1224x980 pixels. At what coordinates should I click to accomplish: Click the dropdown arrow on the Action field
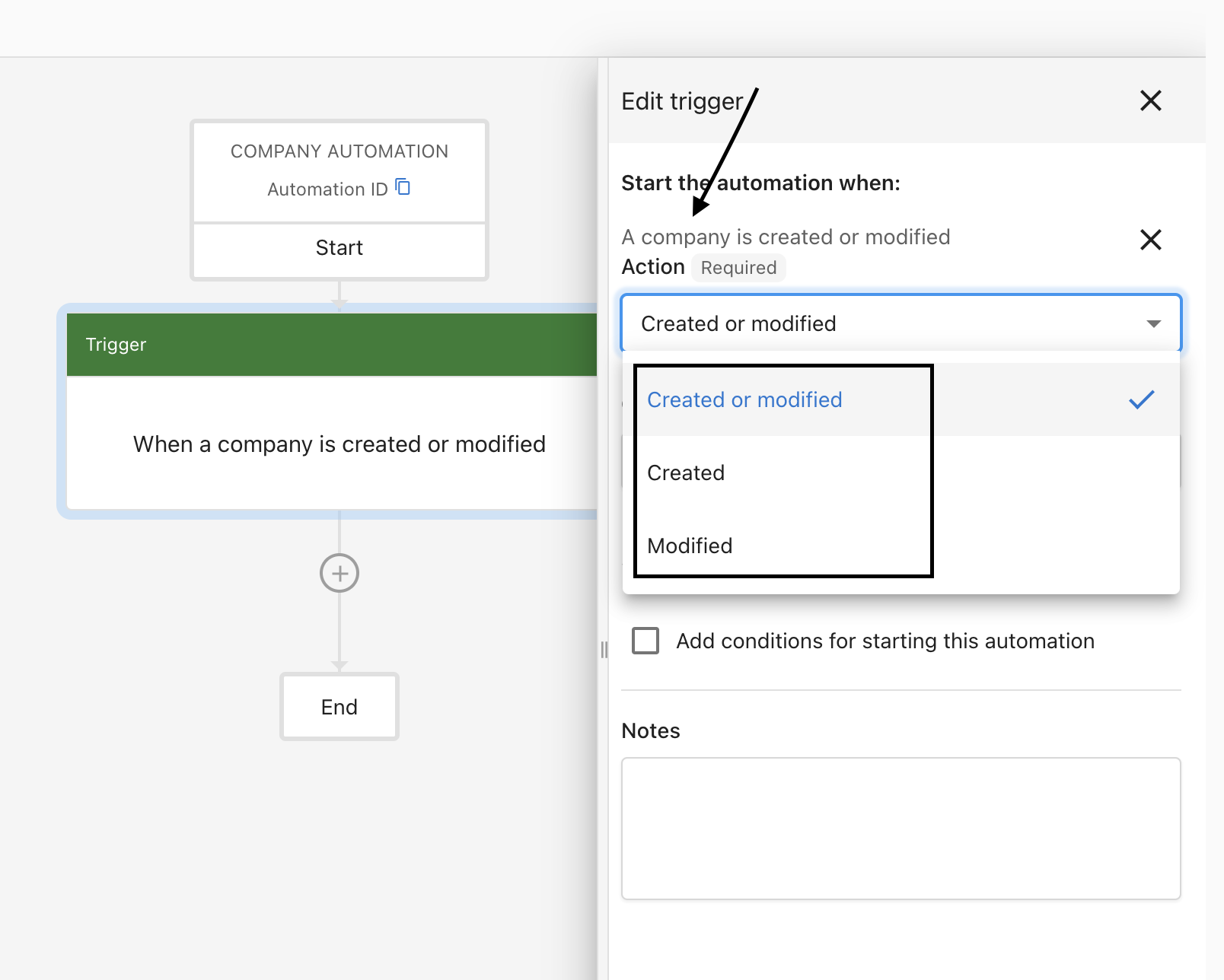[x=1154, y=323]
